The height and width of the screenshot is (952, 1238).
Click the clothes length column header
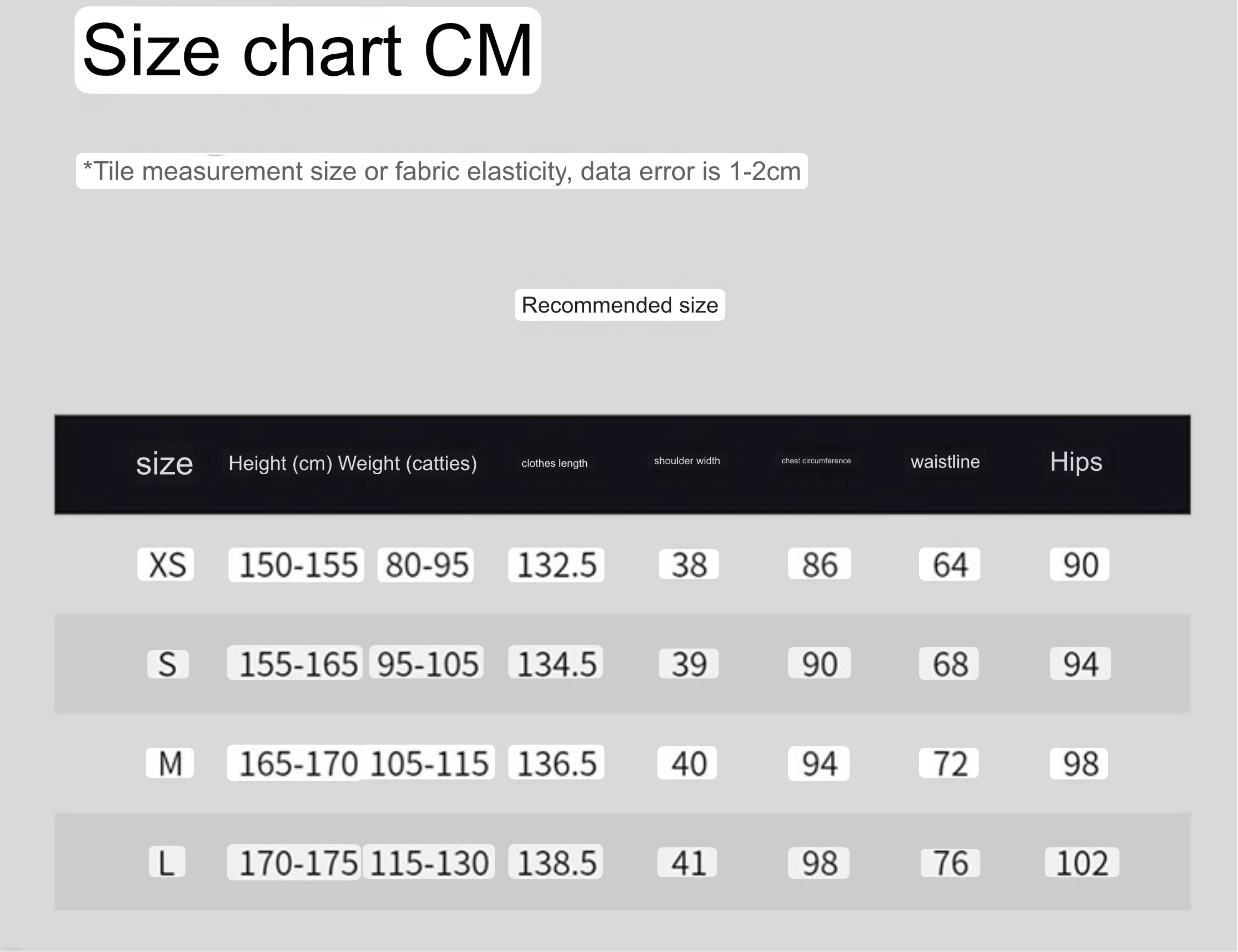554,463
